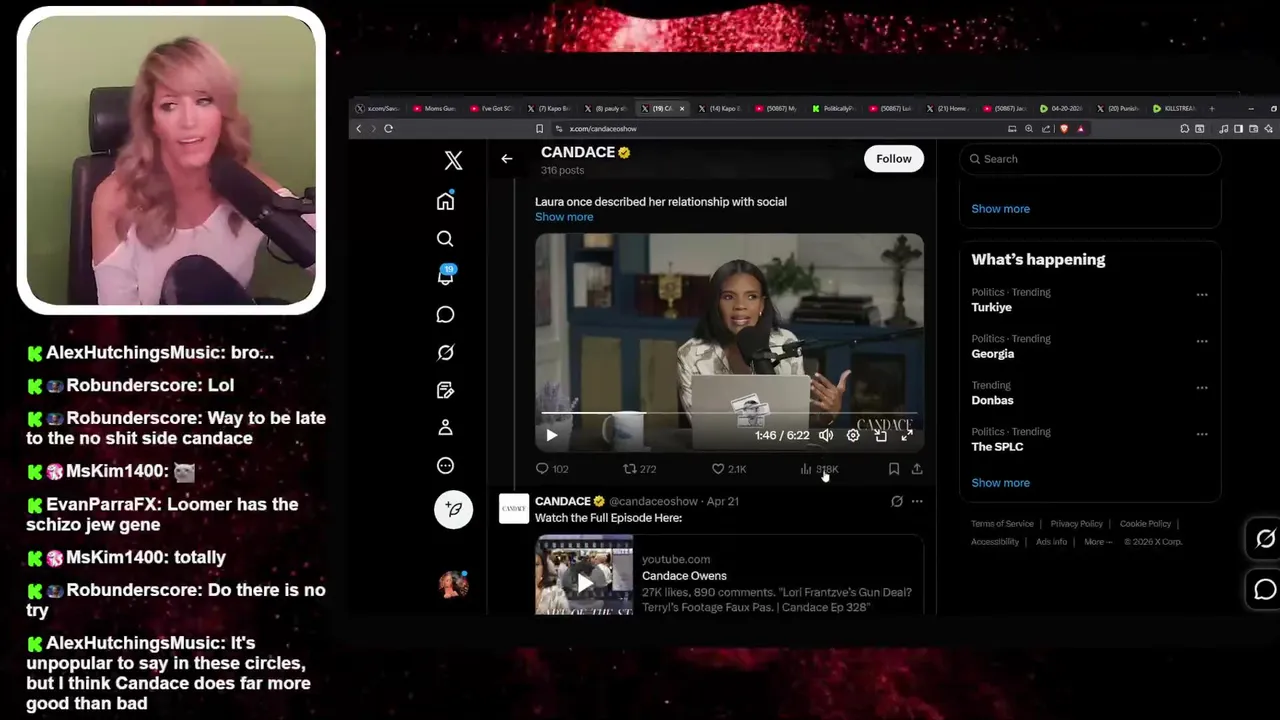Viewport: 1280px width, 720px height.
Task: Open more options for The SPLC trend
Action: point(1202,434)
